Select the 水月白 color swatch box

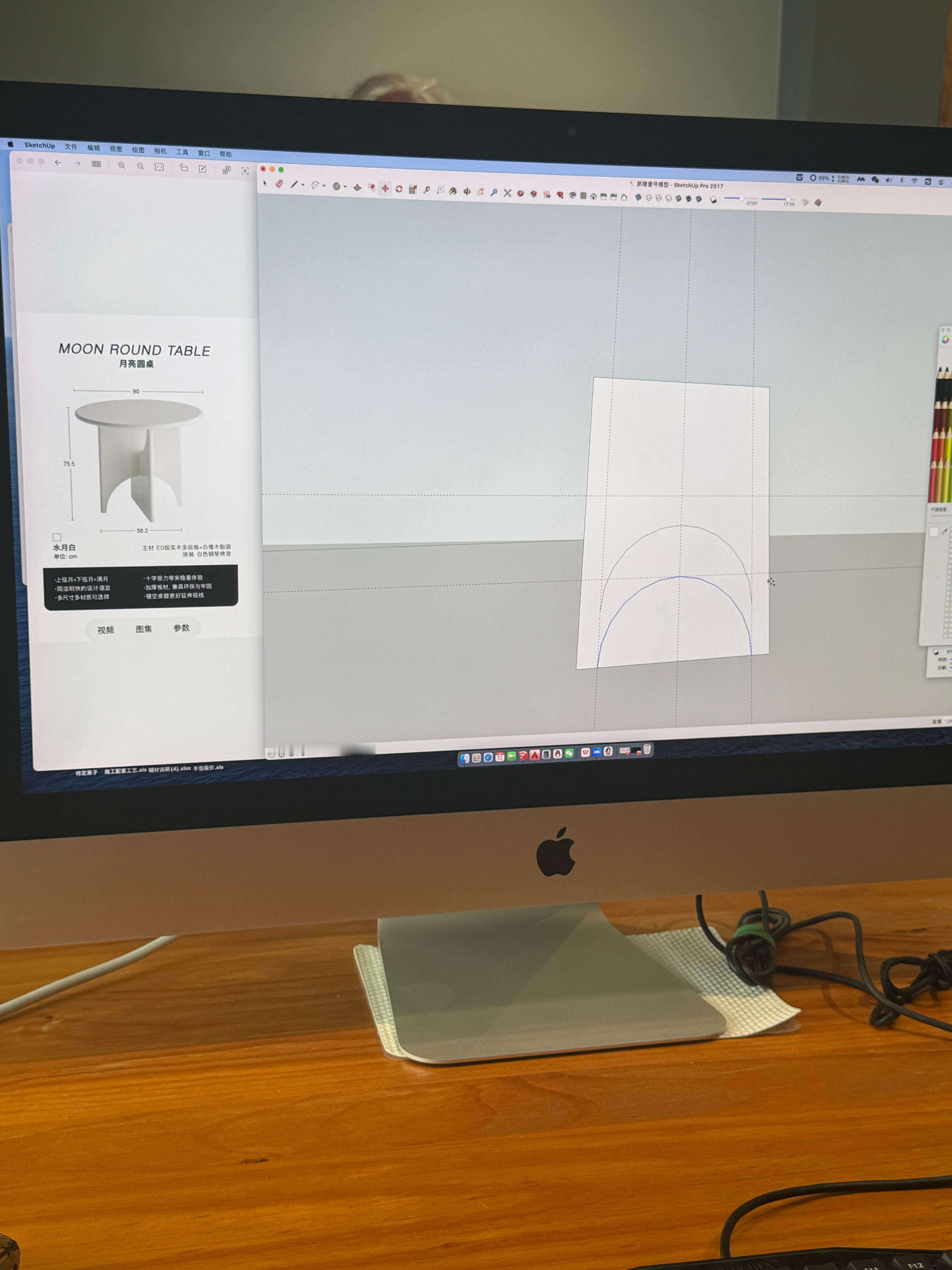tap(57, 537)
